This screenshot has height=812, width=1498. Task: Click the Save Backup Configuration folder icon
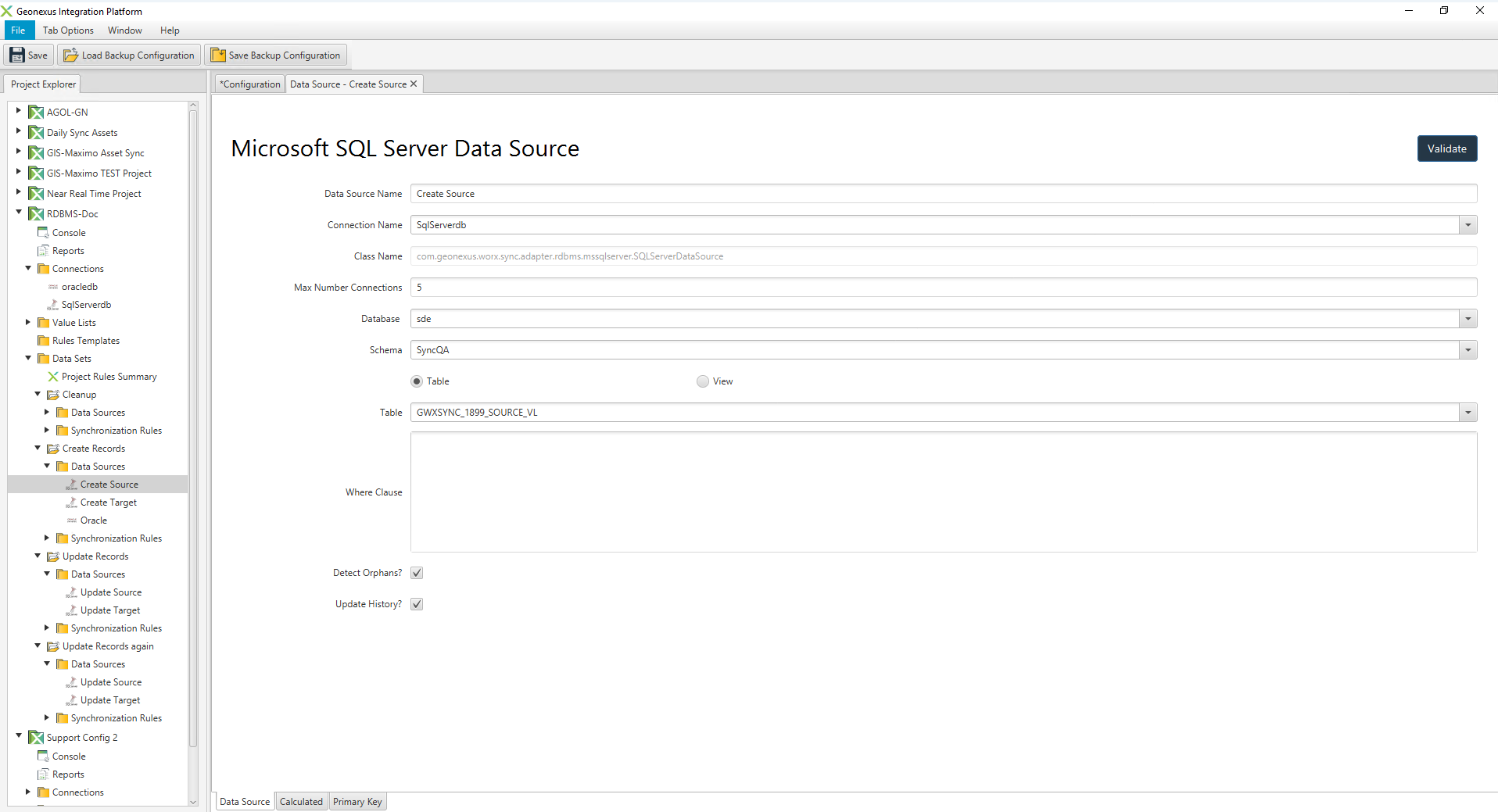click(218, 55)
